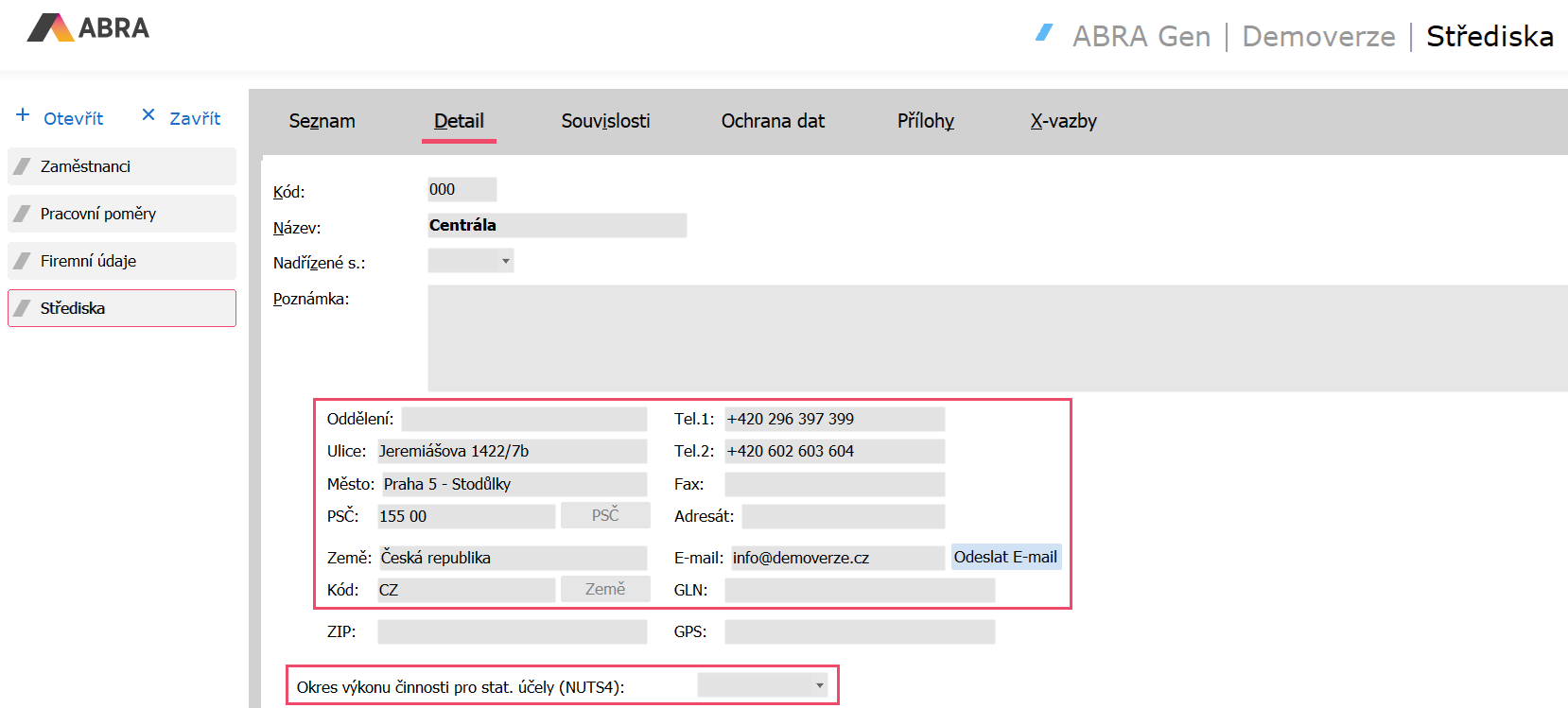Click the Země lookup button

point(605,589)
